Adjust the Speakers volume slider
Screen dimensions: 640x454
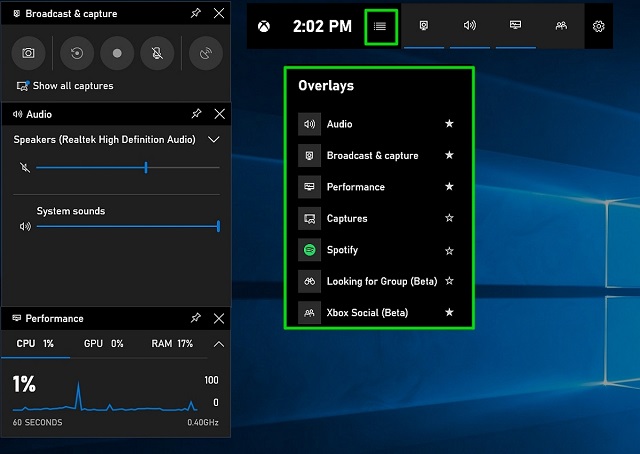coord(128,167)
